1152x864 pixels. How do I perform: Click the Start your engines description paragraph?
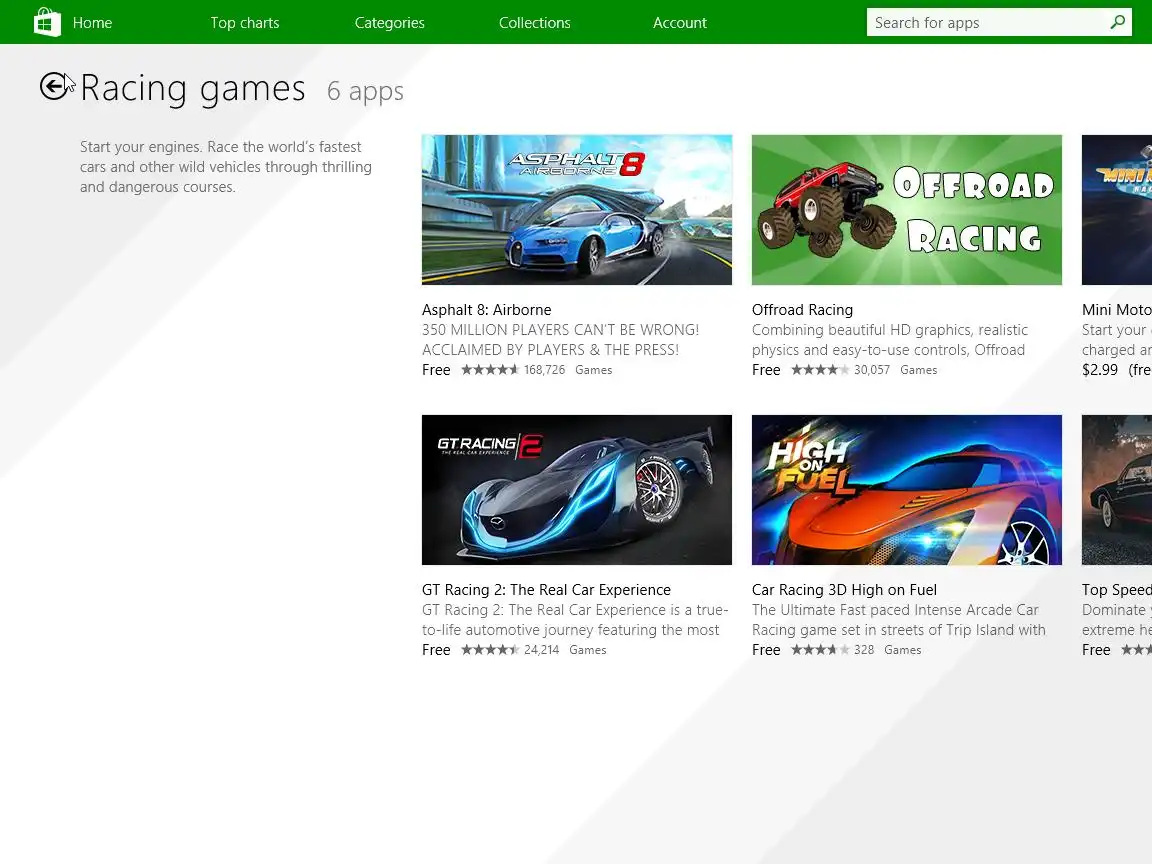(x=226, y=167)
